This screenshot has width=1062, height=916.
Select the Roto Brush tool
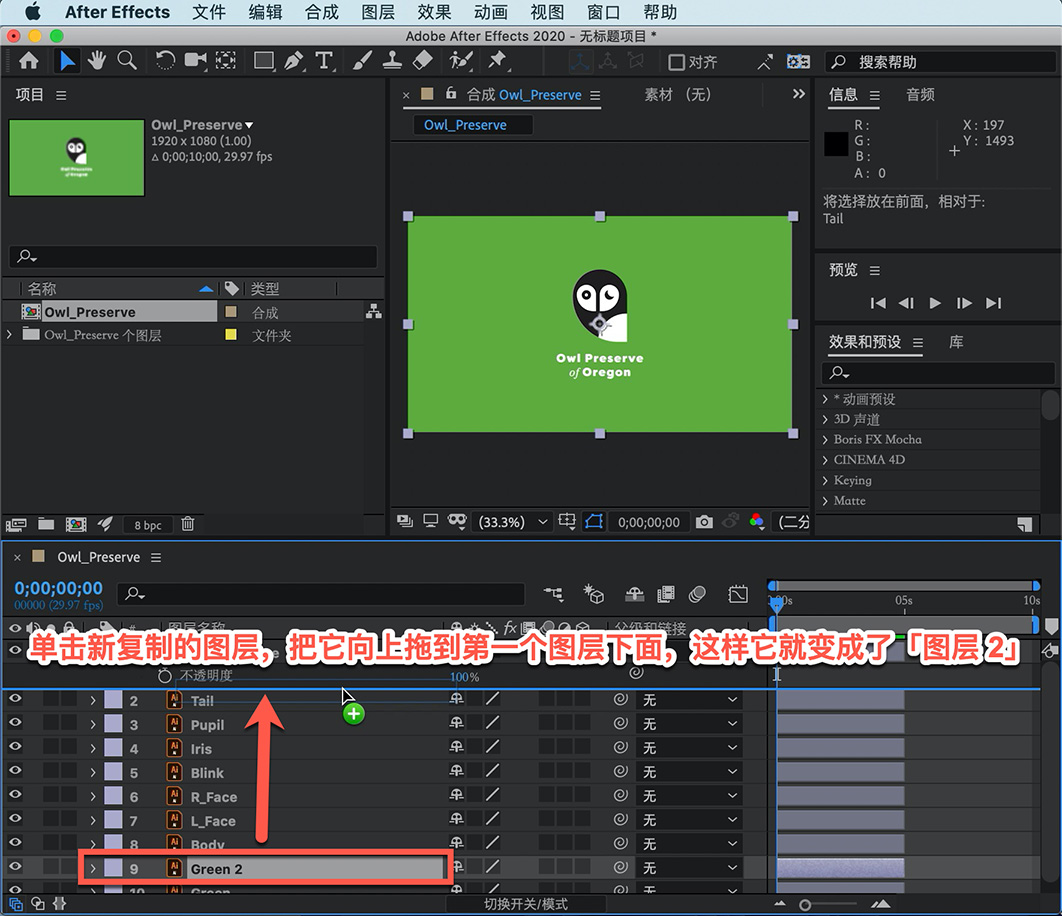pyautogui.click(x=461, y=61)
